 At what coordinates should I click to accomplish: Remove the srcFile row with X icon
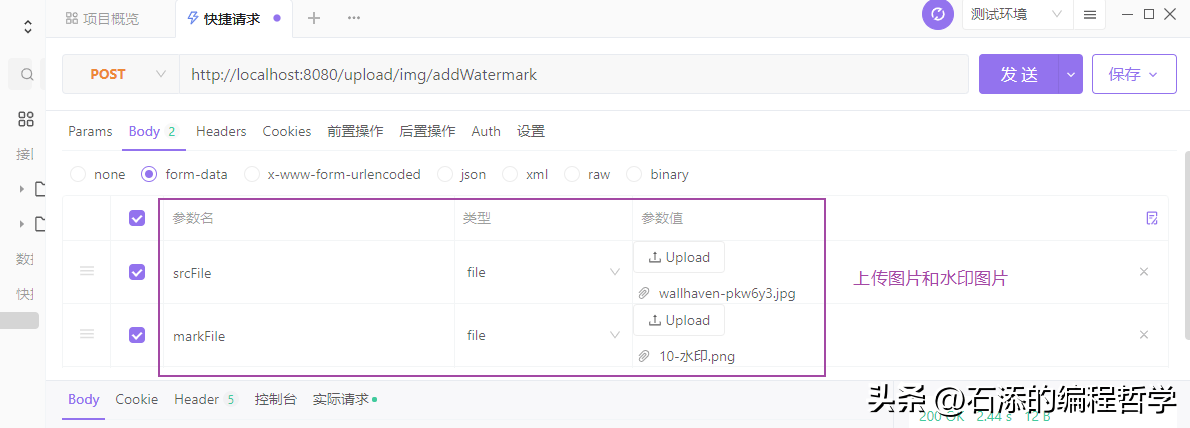(1144, 272)
